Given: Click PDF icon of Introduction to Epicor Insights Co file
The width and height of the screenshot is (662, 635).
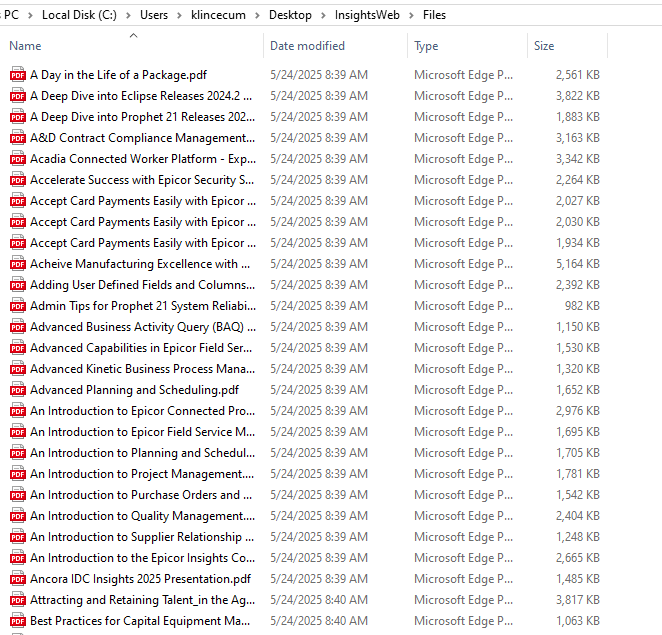Looking at the screenshot, I should [x=18, y=558].
